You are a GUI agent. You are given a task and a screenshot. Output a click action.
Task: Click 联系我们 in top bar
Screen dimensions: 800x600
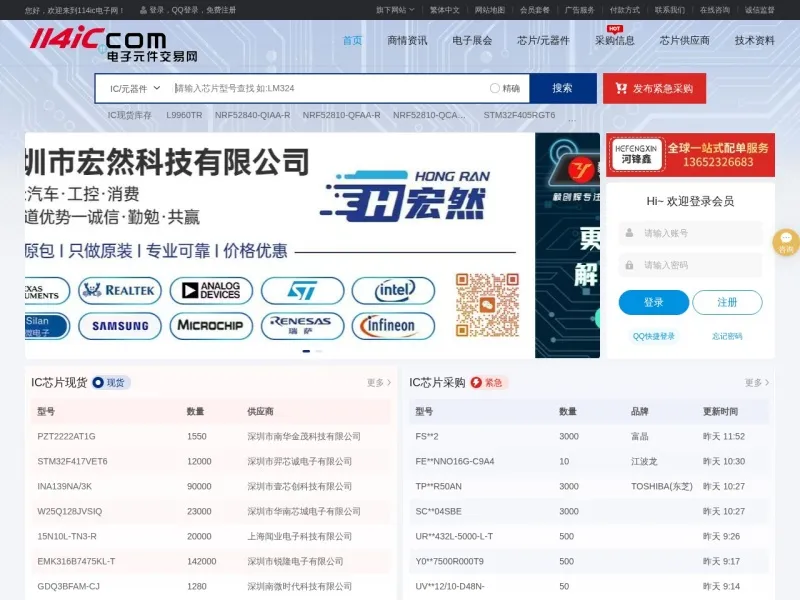[x=670, y=10]
